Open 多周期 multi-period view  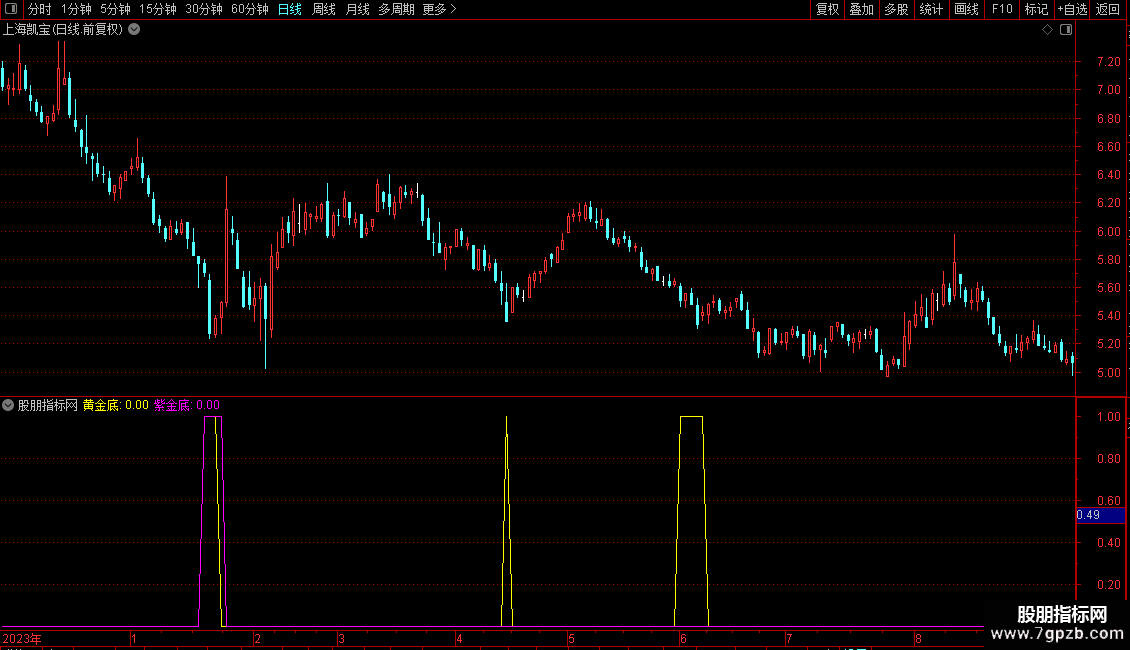(x=396, y=9)
